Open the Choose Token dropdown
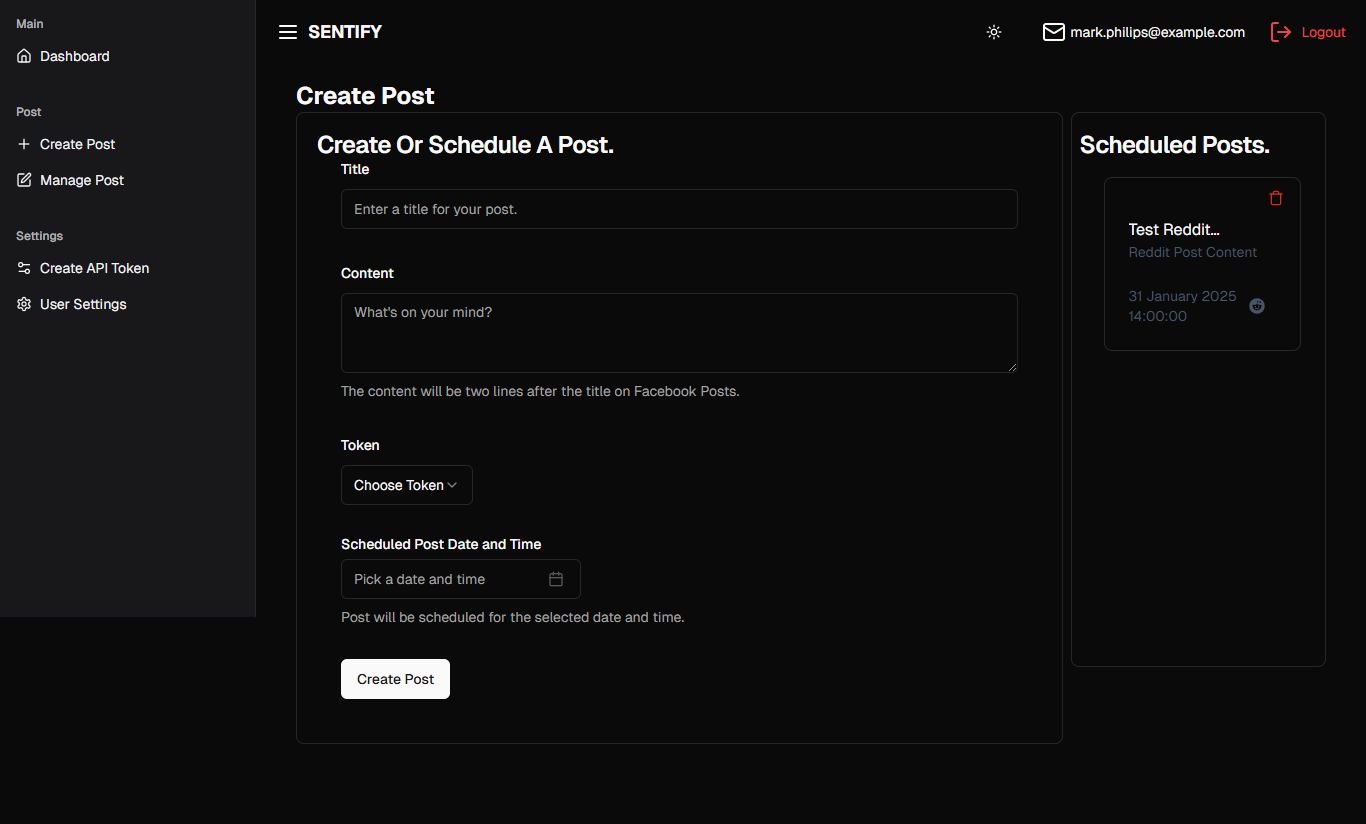The image size is (1366, 824). 406,485
